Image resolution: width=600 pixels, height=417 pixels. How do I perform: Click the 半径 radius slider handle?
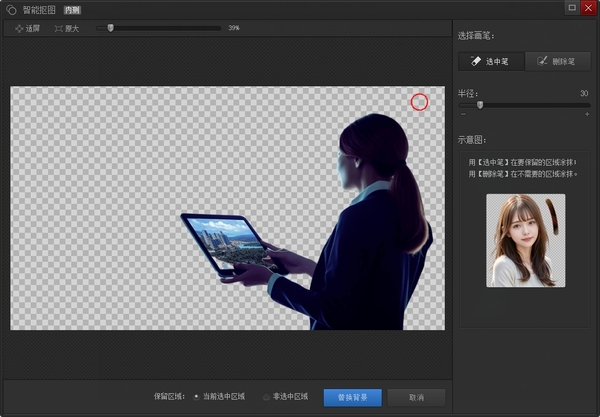pos(480,104)
